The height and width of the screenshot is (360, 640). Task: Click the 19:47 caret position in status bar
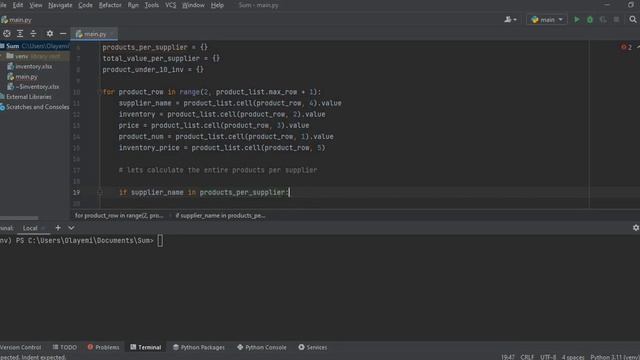click(x=508, y=357)
